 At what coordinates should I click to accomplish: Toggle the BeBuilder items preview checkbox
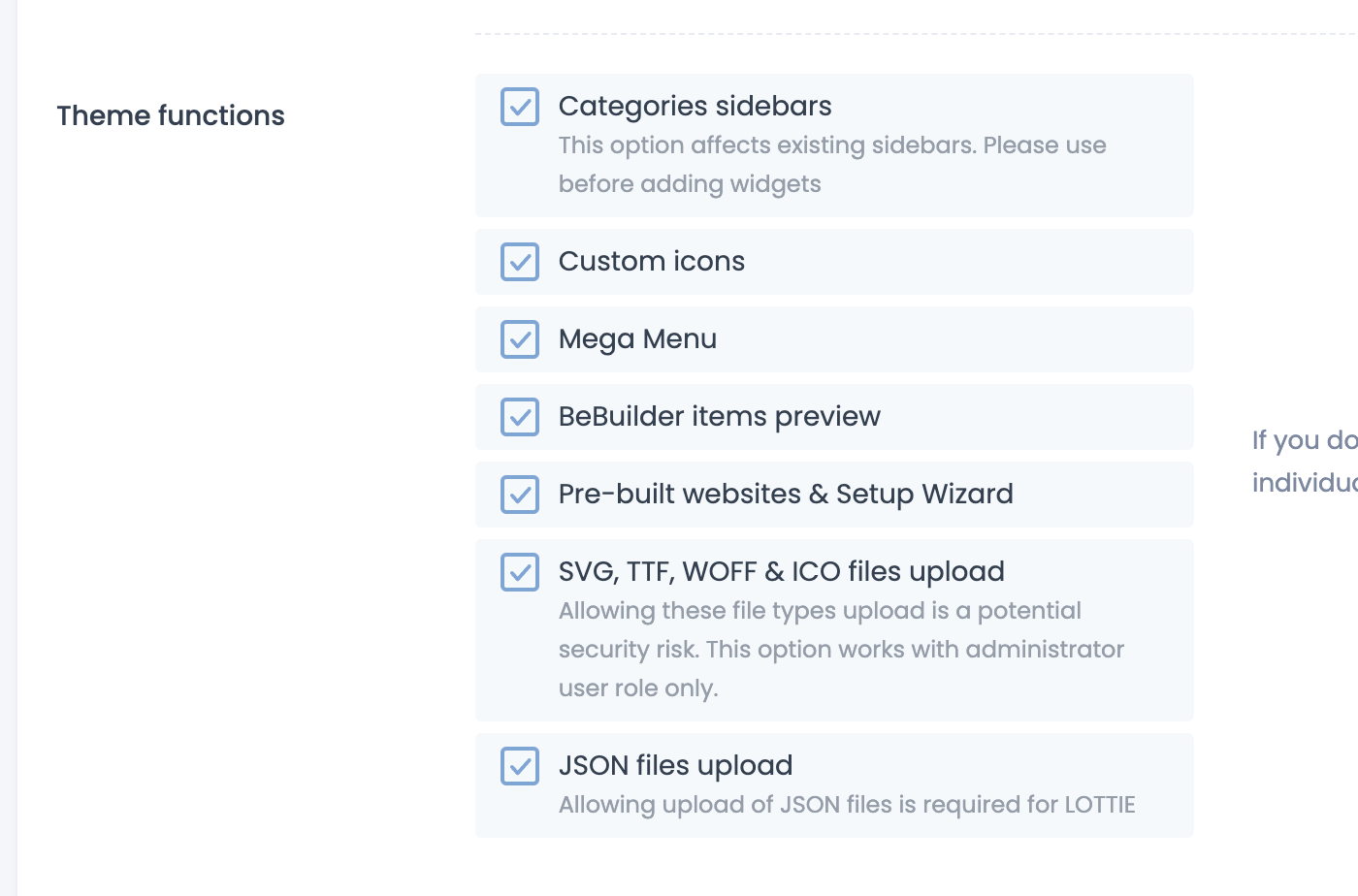(520, 417)
